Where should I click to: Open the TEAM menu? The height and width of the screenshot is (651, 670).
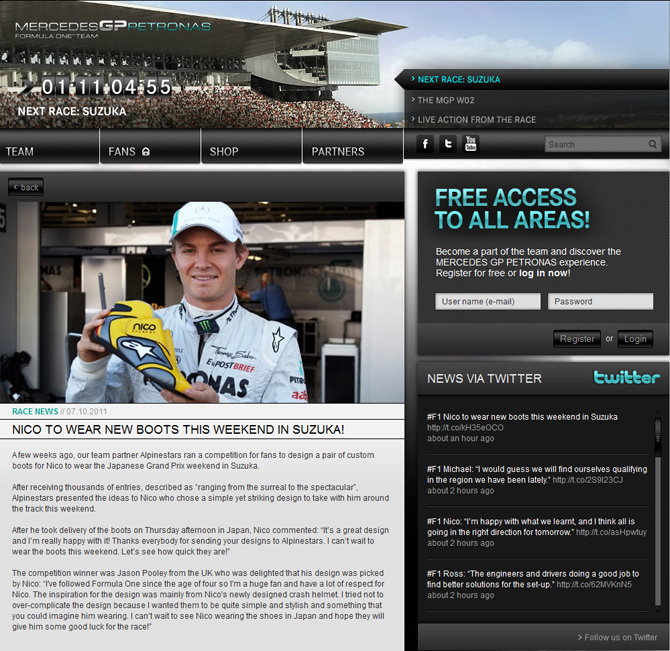click(50, 147)
